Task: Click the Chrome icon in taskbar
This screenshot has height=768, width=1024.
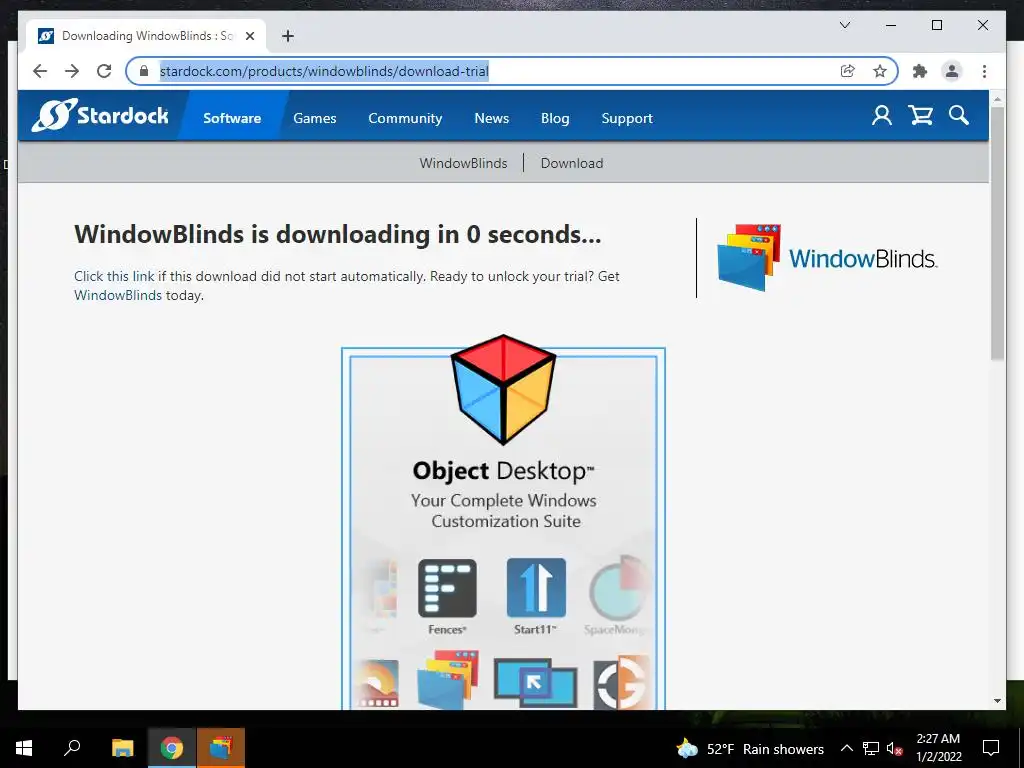Action: coord(172,748)
